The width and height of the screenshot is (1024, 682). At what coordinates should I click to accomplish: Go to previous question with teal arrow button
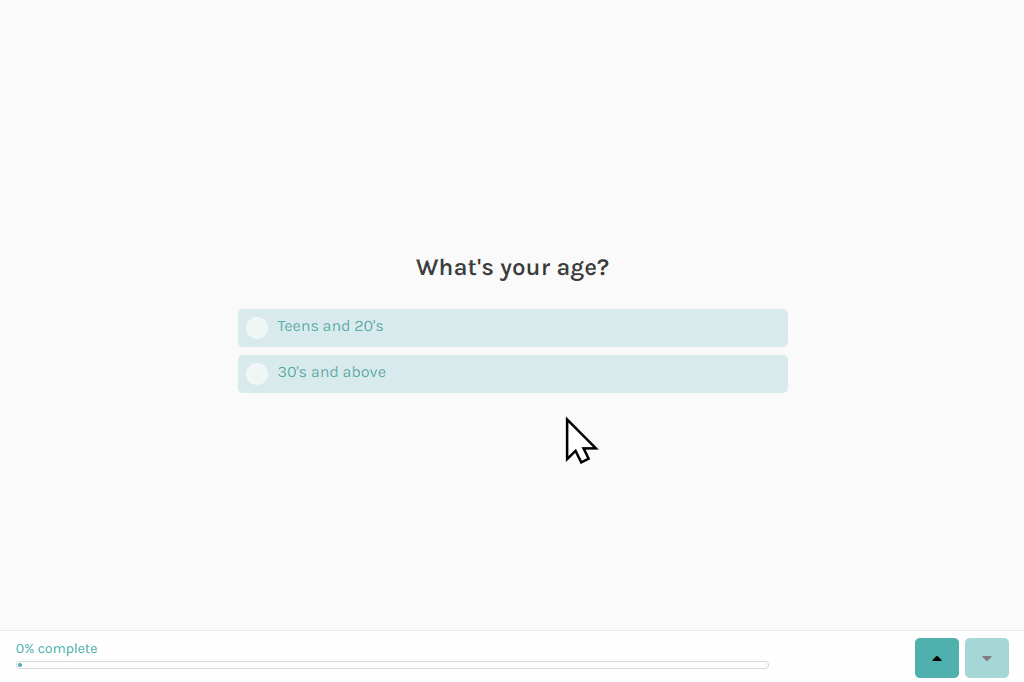[936, 658]
